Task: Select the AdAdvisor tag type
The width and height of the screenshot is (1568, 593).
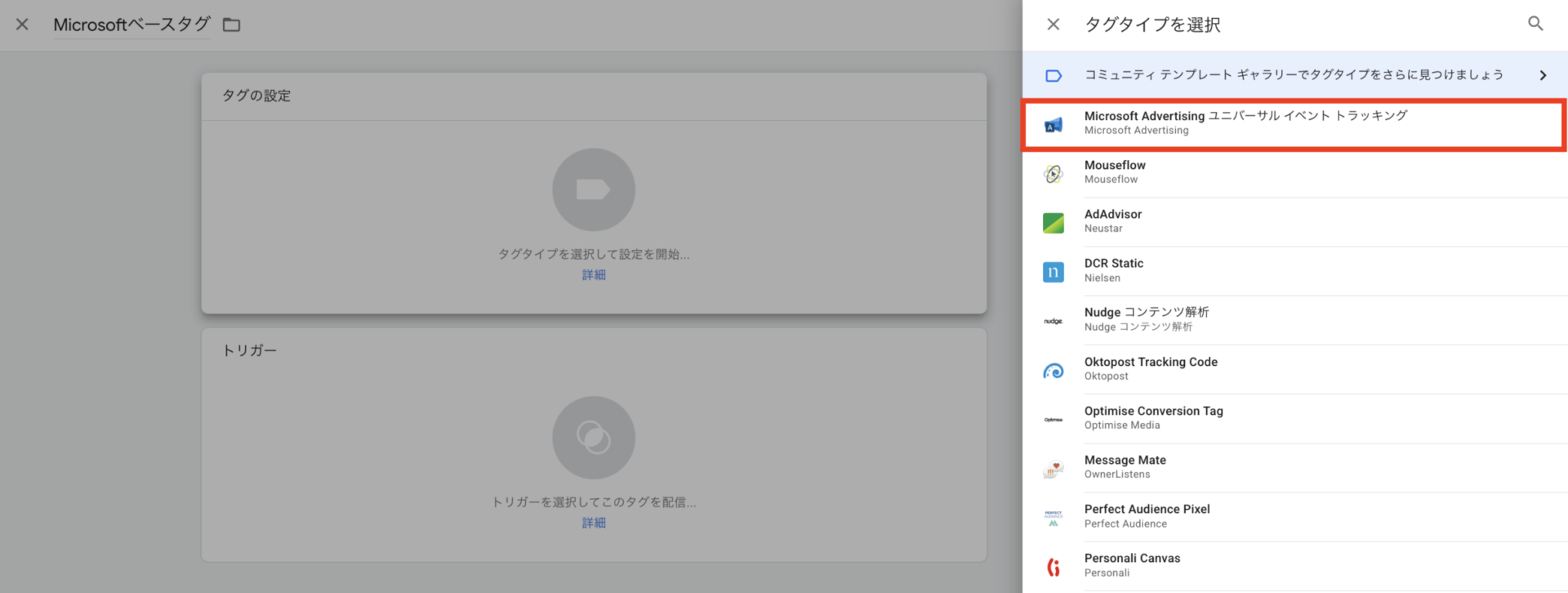Action: 1294,222
